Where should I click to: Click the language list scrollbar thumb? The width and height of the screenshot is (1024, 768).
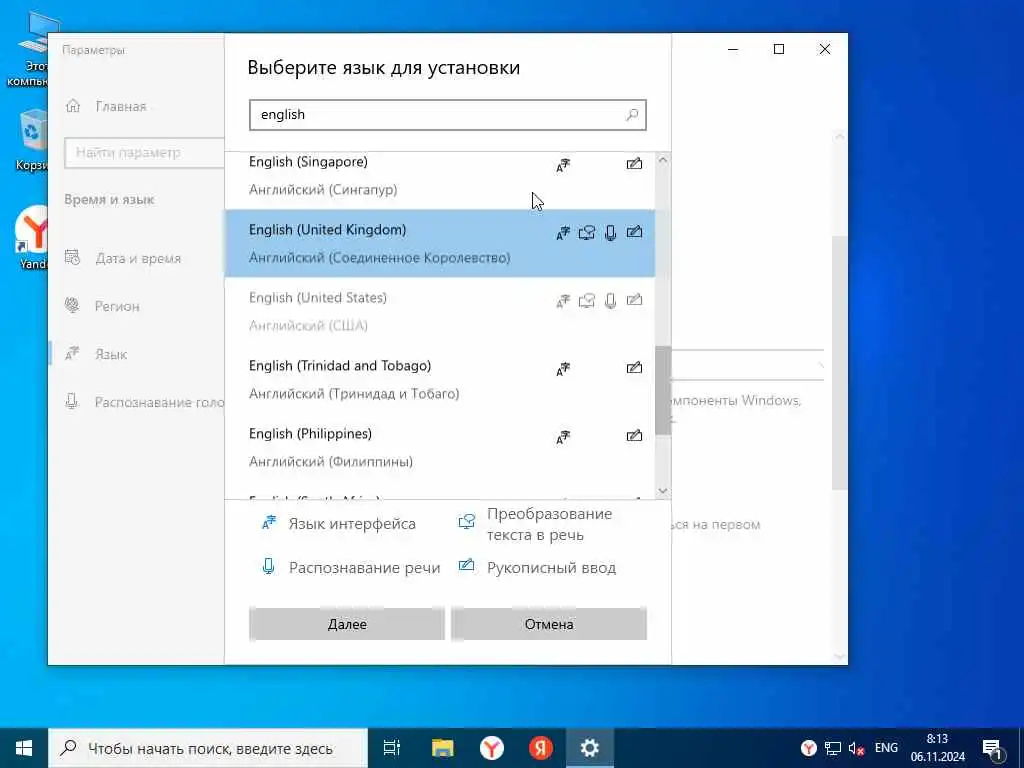[663, 390]
